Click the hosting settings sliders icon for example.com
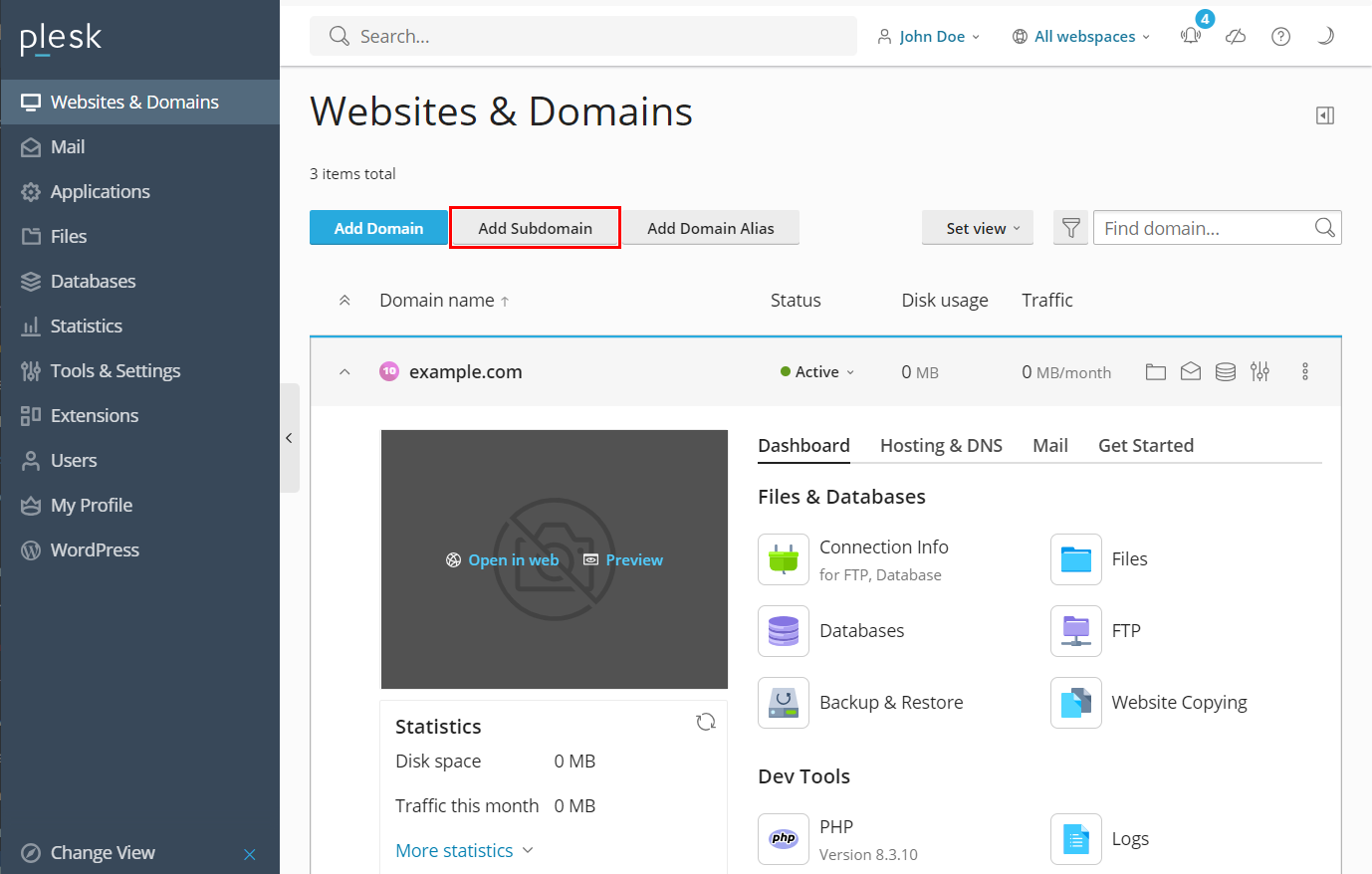The image size is (1372, 874). pyautogui.click(x=1259, y=371)
